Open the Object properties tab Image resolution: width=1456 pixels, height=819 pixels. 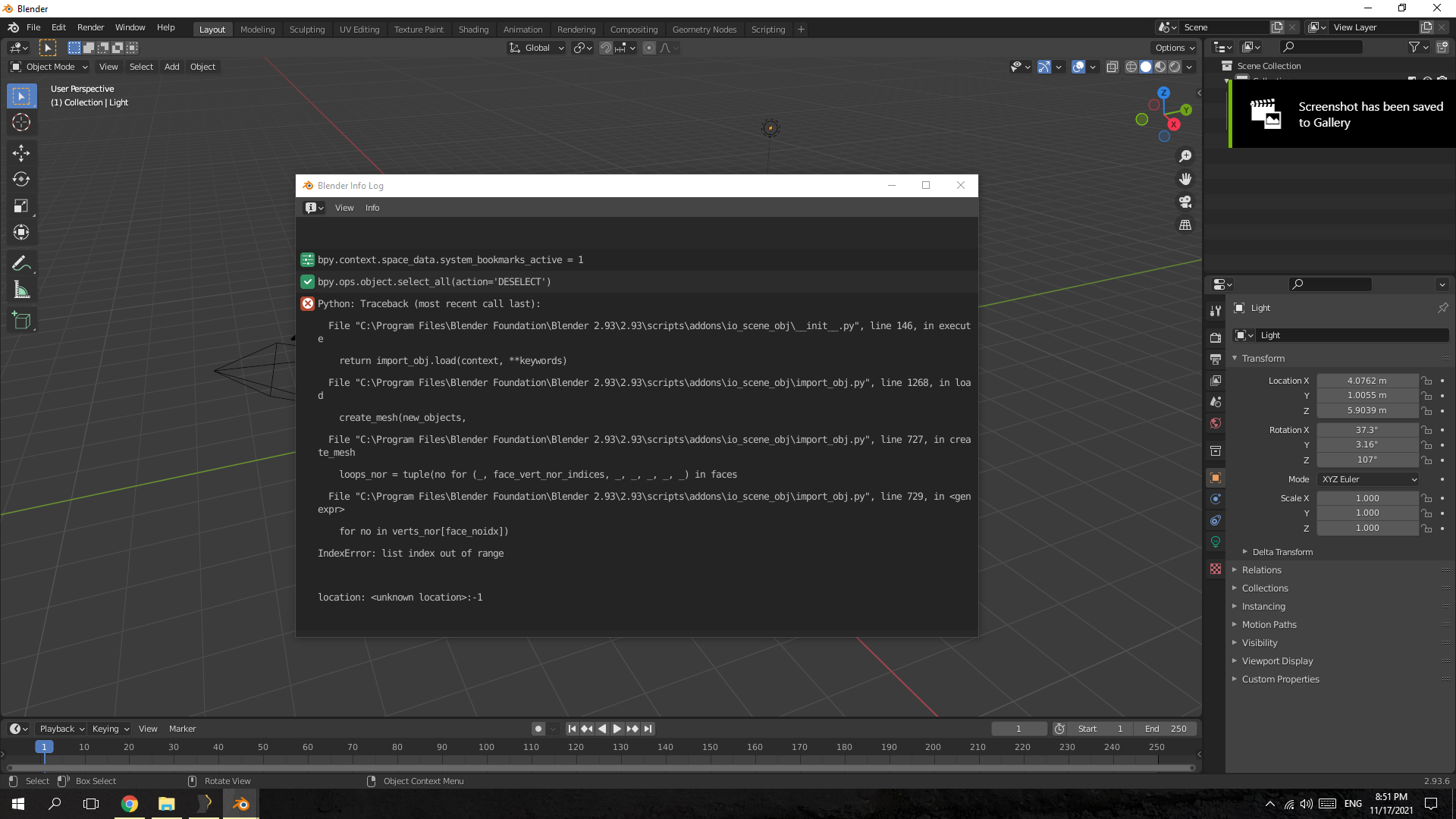[x=1216, y=478]
